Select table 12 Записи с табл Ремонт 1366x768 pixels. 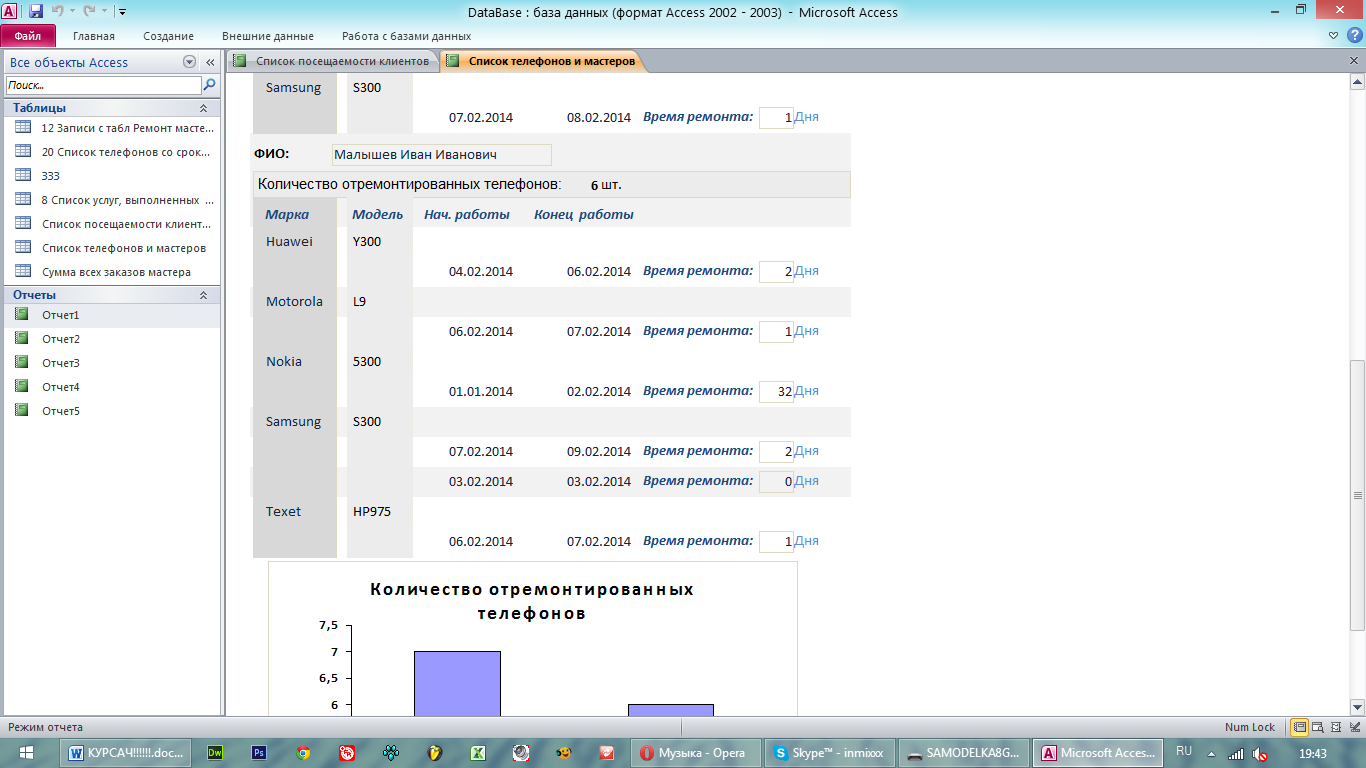click(112, 128)
